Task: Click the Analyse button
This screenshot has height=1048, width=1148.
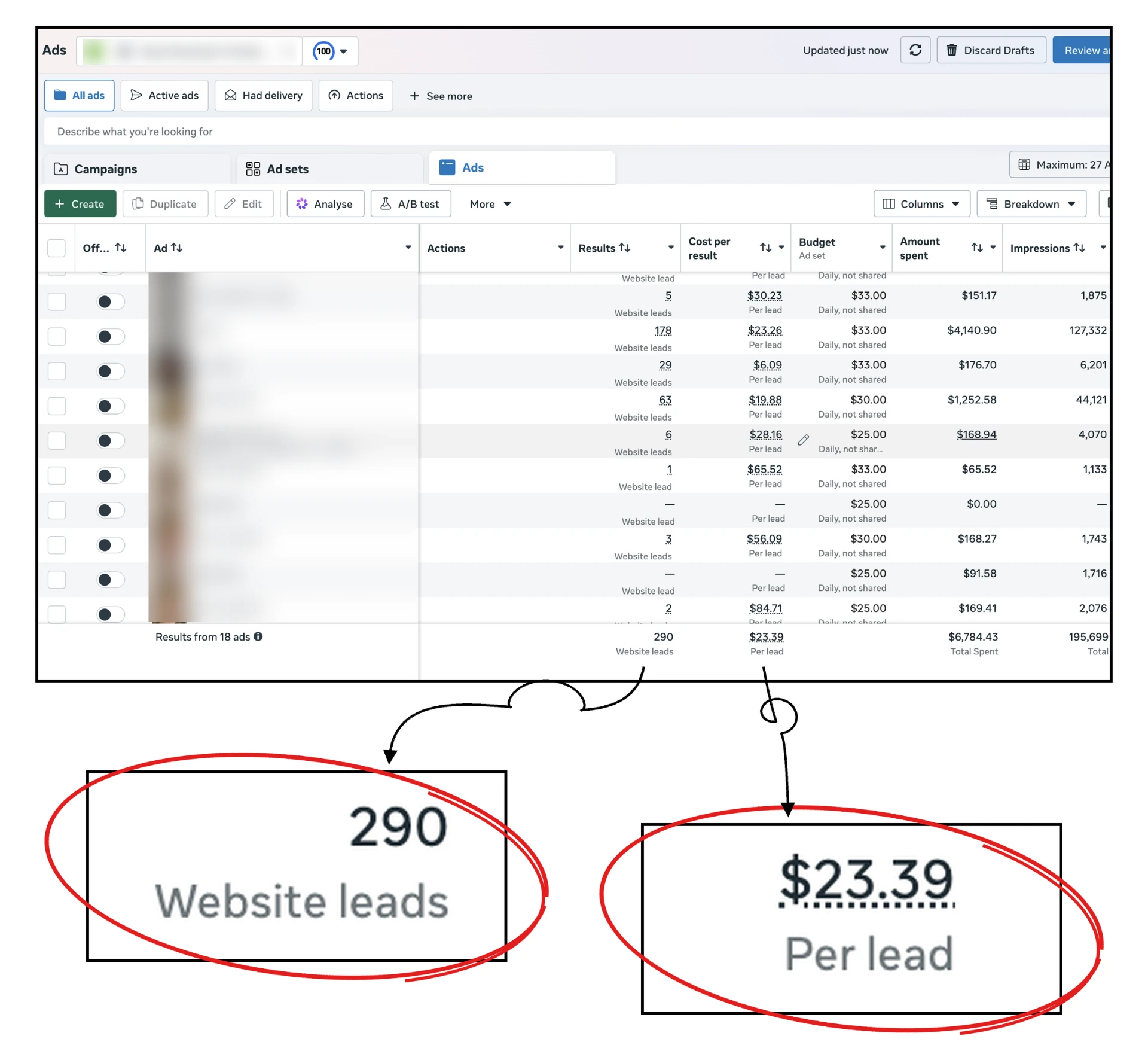Action: 325,204
